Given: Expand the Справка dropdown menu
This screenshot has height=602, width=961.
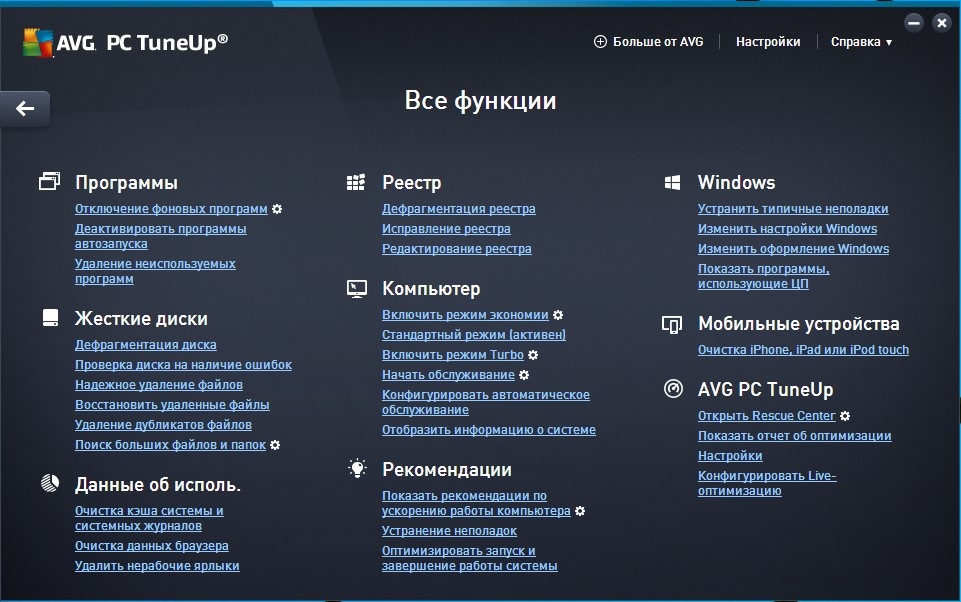Looking at the screenshot, I should pyautogui.click(x=861, y=42).
